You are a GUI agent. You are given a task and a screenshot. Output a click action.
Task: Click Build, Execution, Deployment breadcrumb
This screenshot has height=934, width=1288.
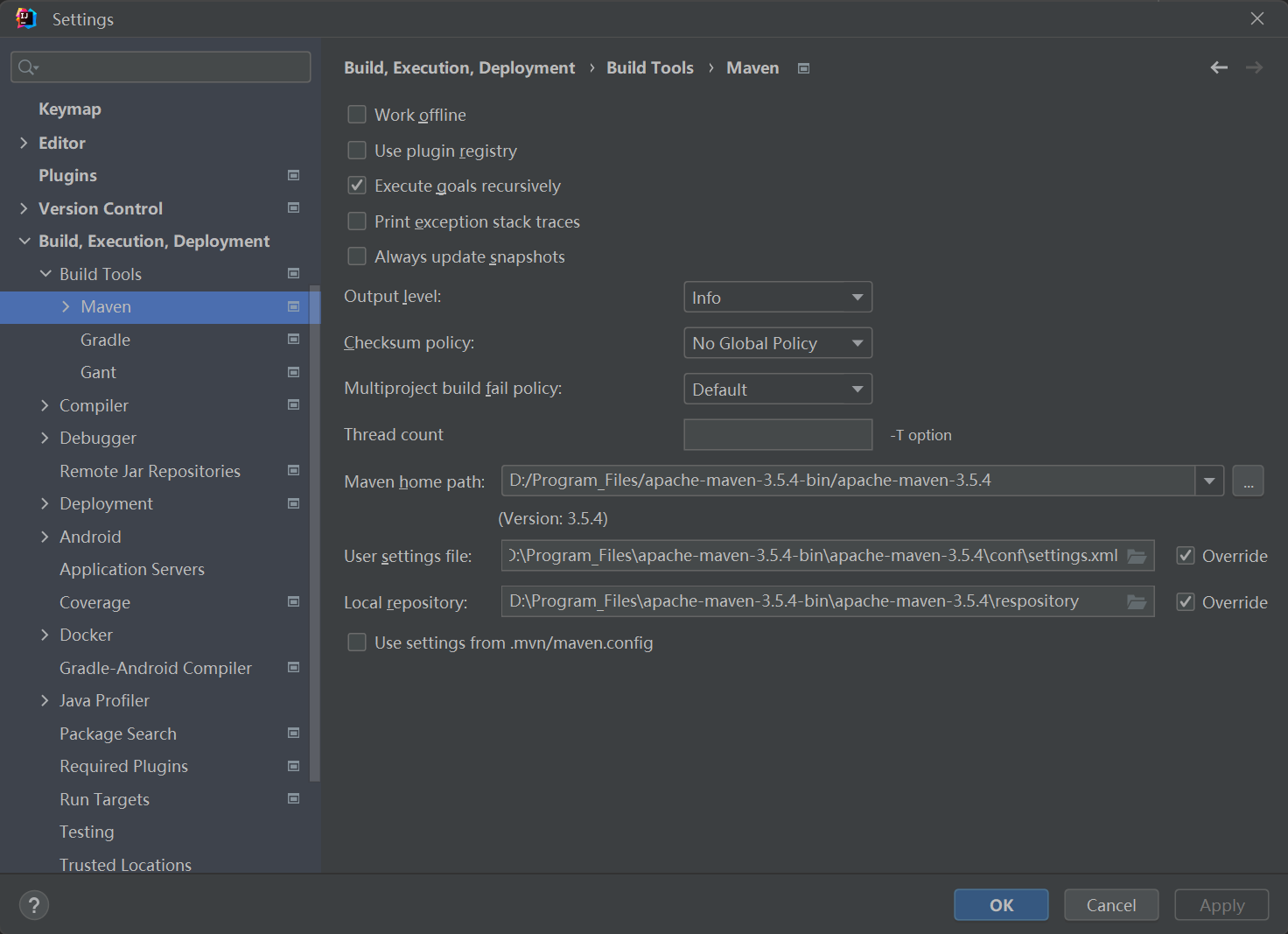[x=459, y=67]
